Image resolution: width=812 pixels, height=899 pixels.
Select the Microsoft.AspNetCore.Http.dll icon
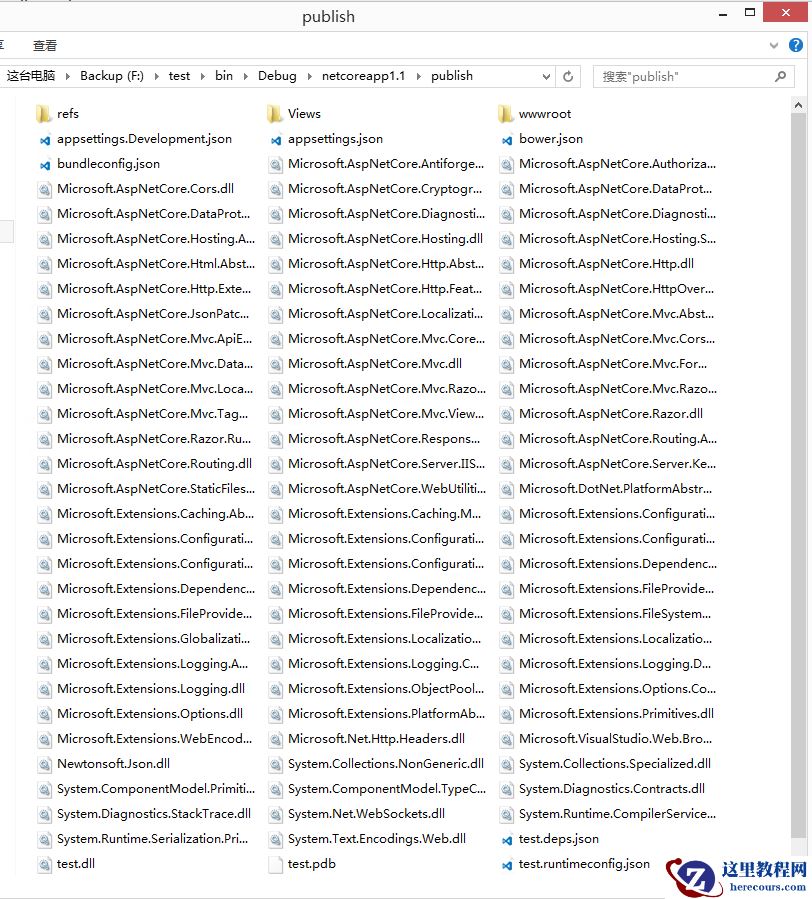507,264
